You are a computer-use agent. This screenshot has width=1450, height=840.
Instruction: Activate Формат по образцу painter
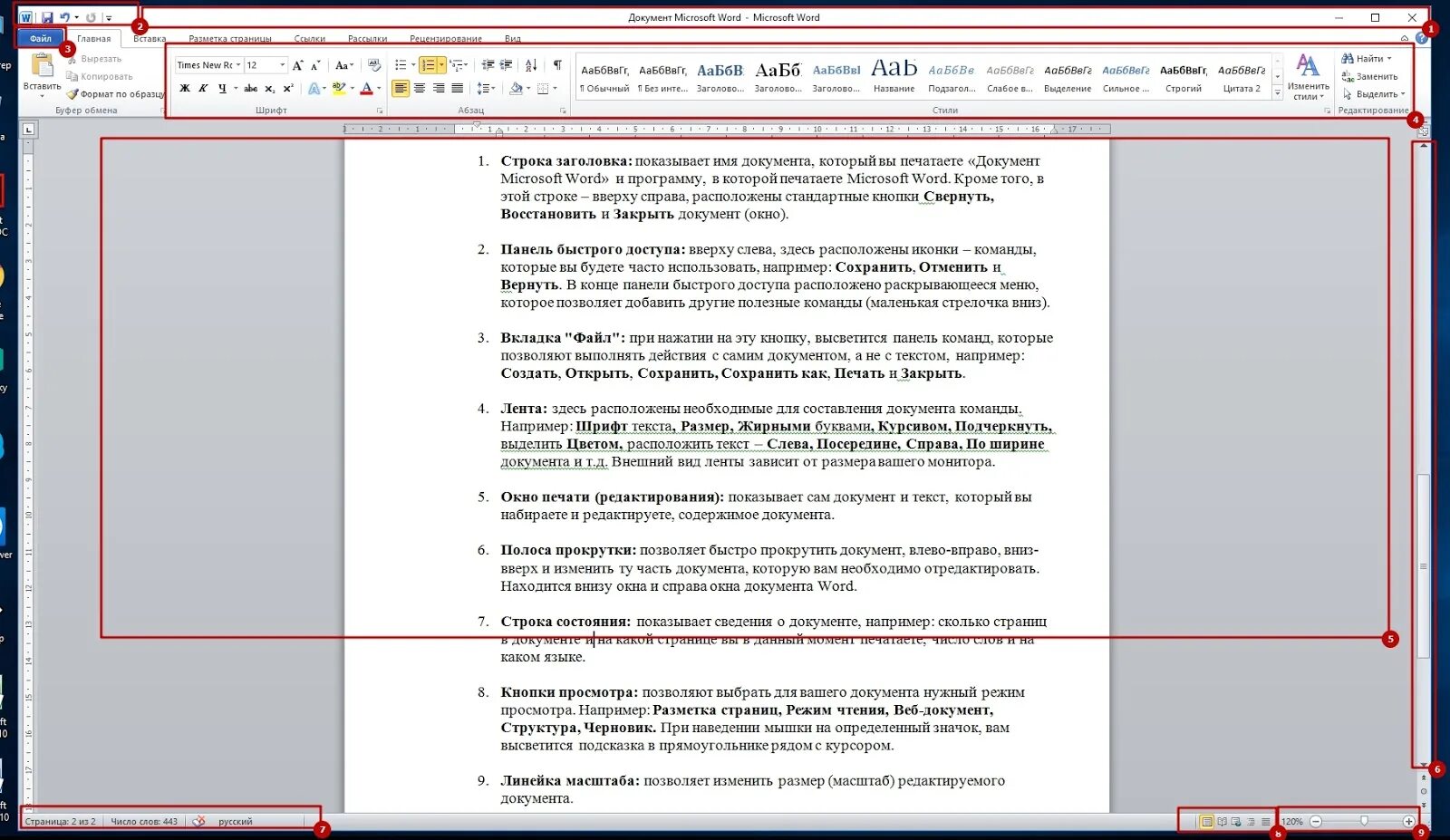point(115,93)
